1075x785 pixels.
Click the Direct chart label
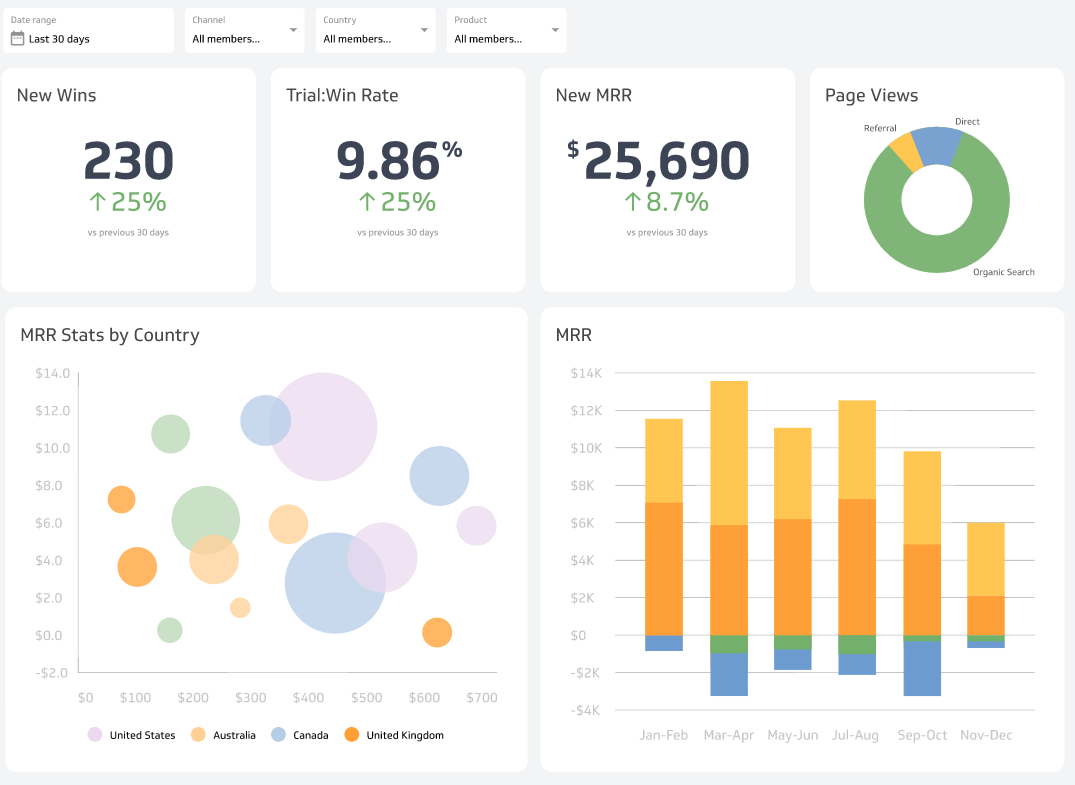pos(967,121)
